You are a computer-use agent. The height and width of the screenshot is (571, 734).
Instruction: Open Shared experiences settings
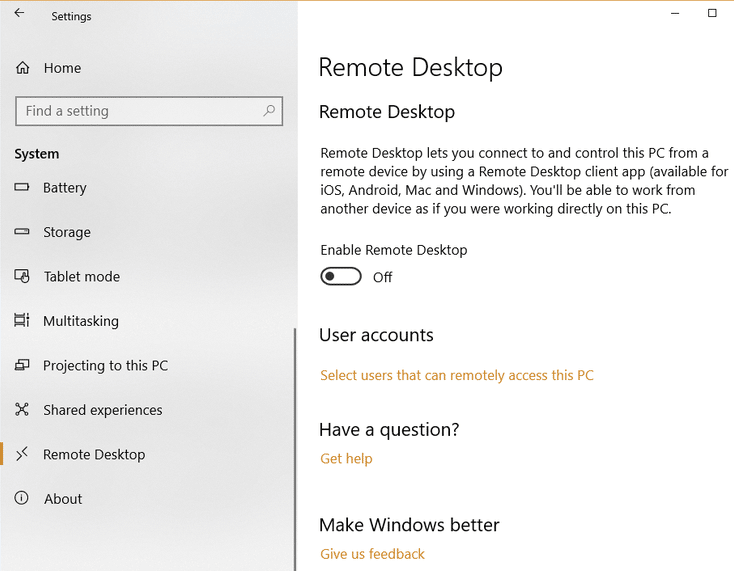(x=103, y=410)
